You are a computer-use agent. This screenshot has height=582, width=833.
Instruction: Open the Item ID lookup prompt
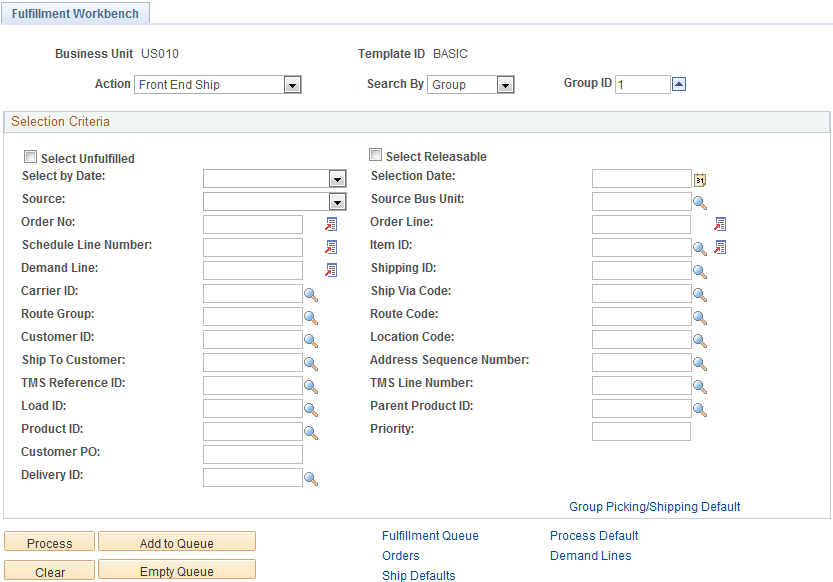click(700, 247)
